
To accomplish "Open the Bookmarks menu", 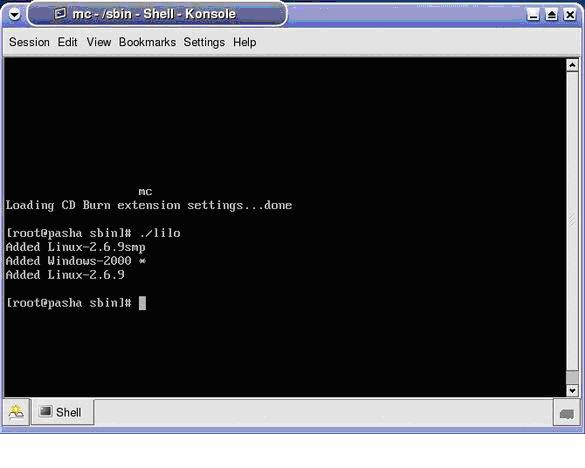I will 147,42.
